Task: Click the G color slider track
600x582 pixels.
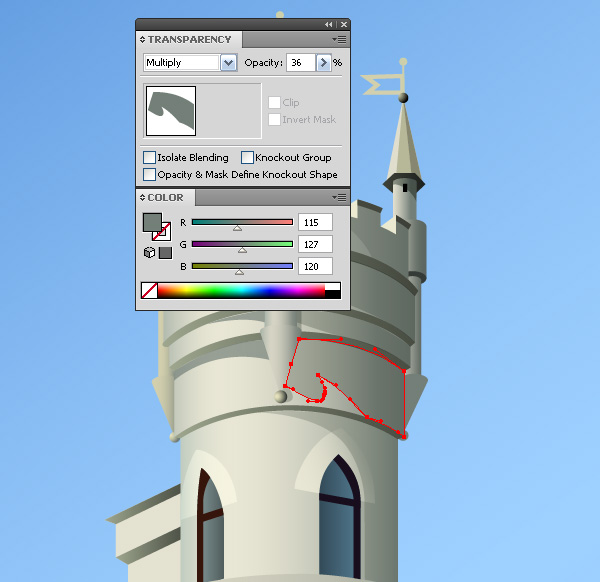Action: (x=242, y=244)
